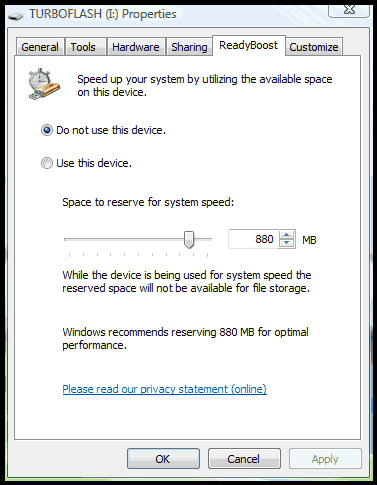Click the drive icon in title bar
Image resolution: width=377 pixels, height=485 pixels.
pyautogui.click(x=16, y=15)
